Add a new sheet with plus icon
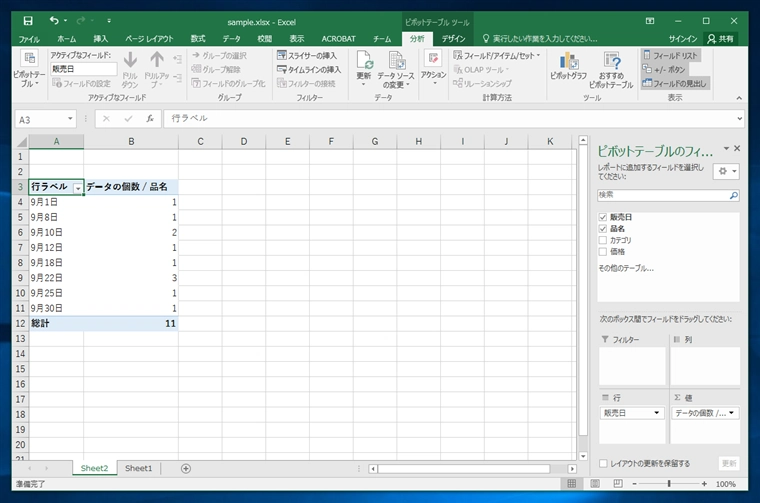The height and width of the screenshot is (503, 760). point(186,468)
